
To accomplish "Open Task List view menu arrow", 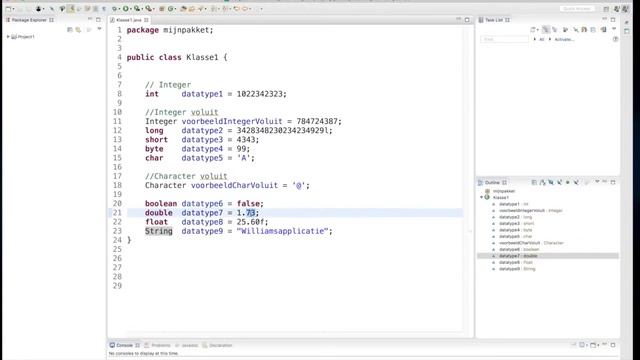I will point(614,29).
